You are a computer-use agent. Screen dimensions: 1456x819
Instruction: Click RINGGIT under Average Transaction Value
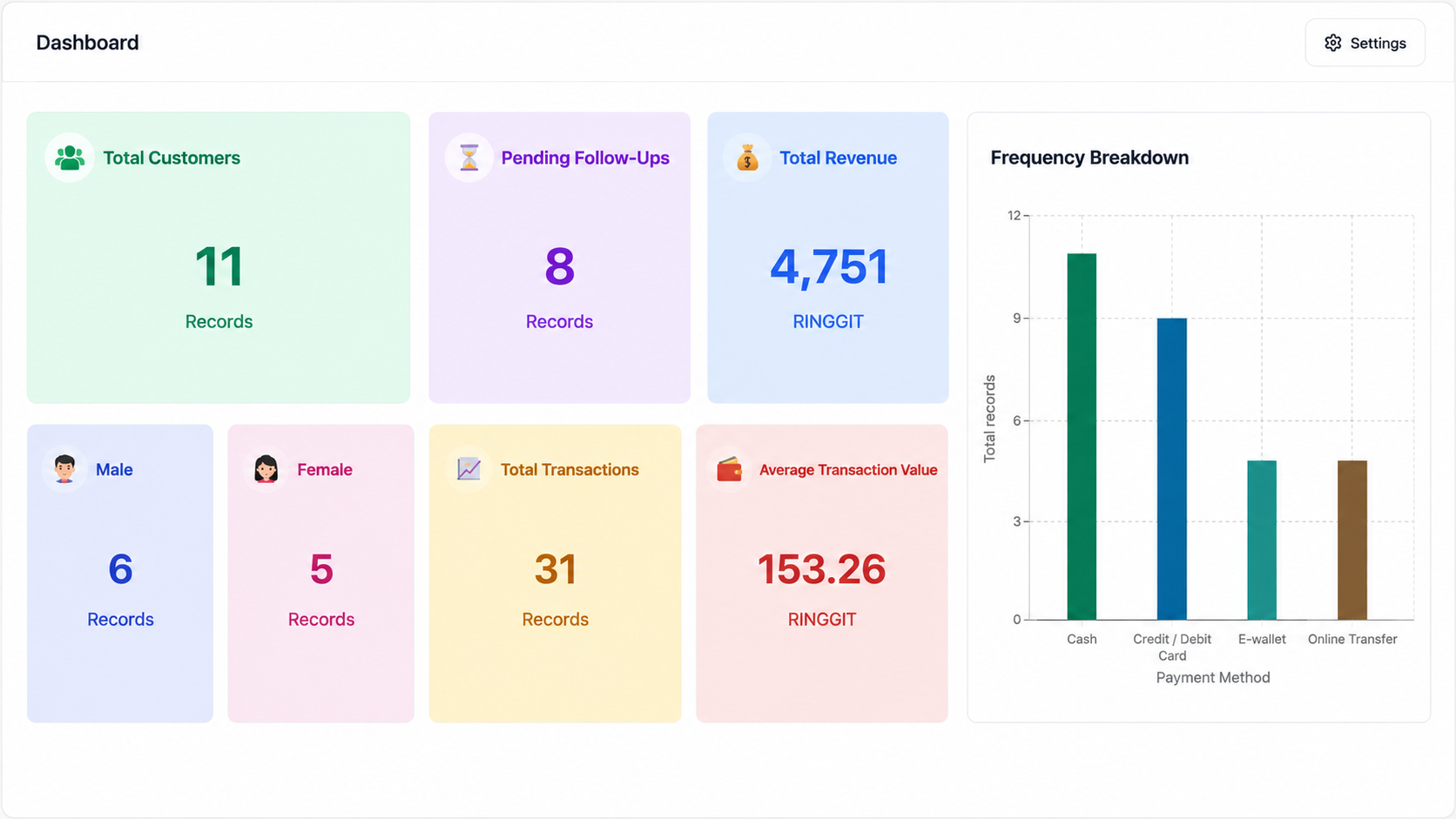822,620
